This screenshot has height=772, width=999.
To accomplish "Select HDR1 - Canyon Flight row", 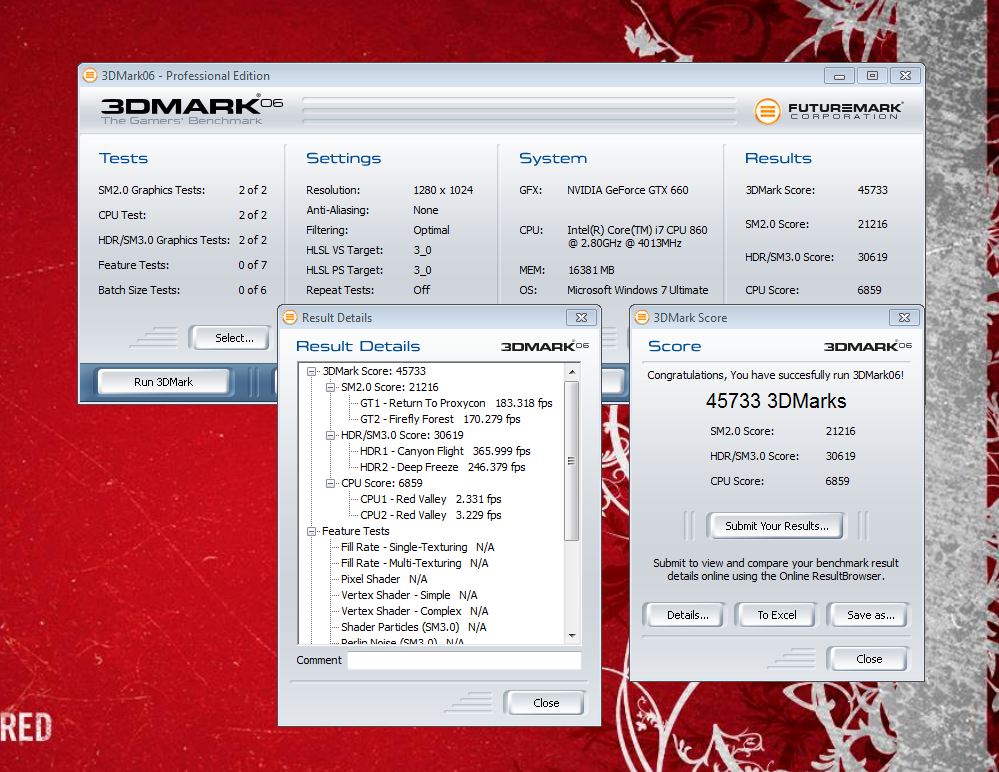I will 445,451.
